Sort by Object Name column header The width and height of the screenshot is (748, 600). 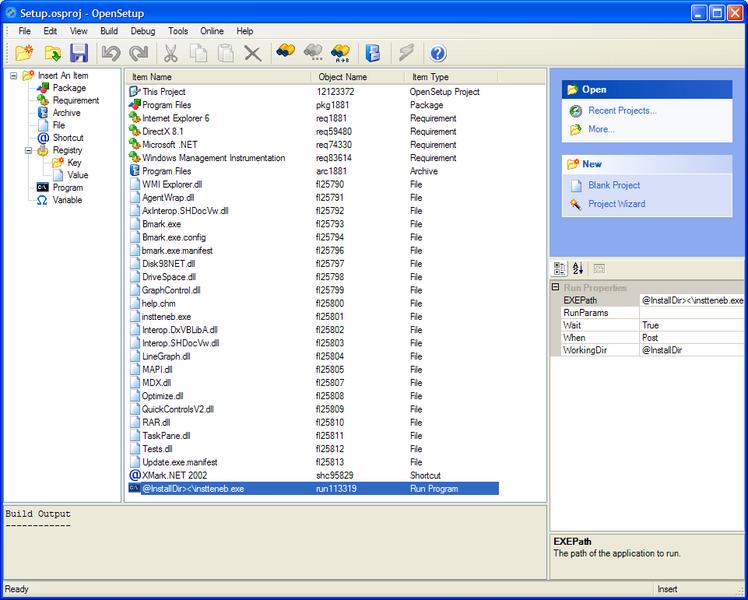358,77
